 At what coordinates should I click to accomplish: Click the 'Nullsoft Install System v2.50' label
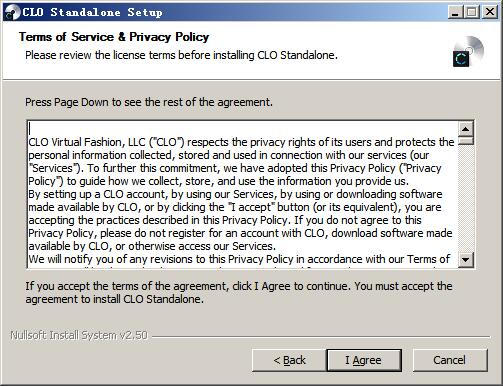(79, 335)
